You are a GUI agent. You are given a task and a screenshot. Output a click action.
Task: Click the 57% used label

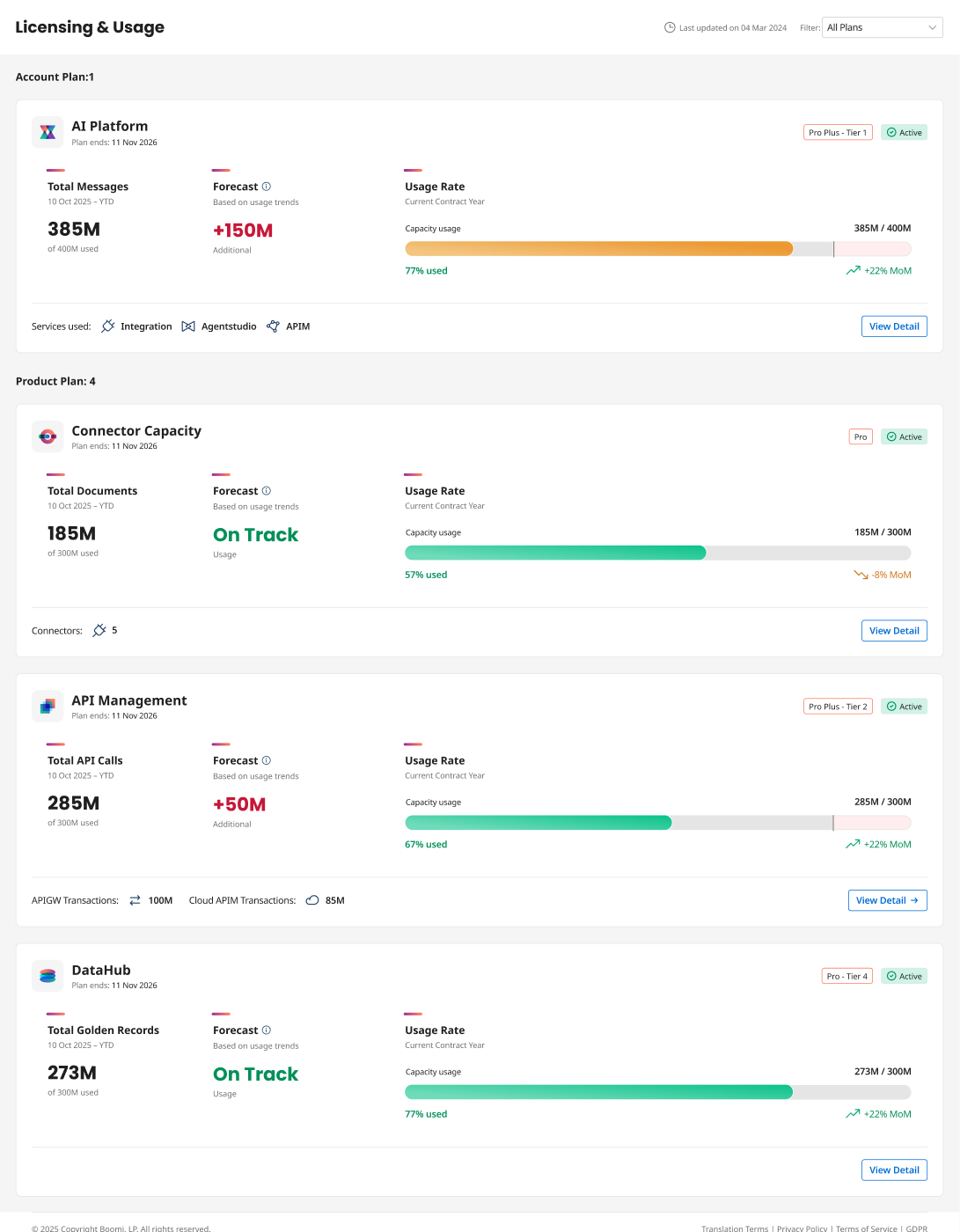click(x=426, y=575)
